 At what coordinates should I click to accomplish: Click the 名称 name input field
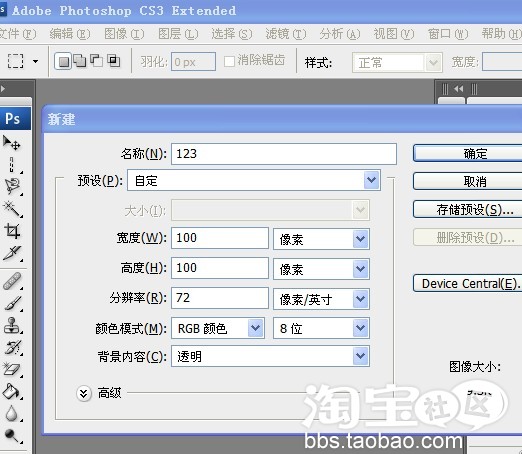tap(284, 154)
